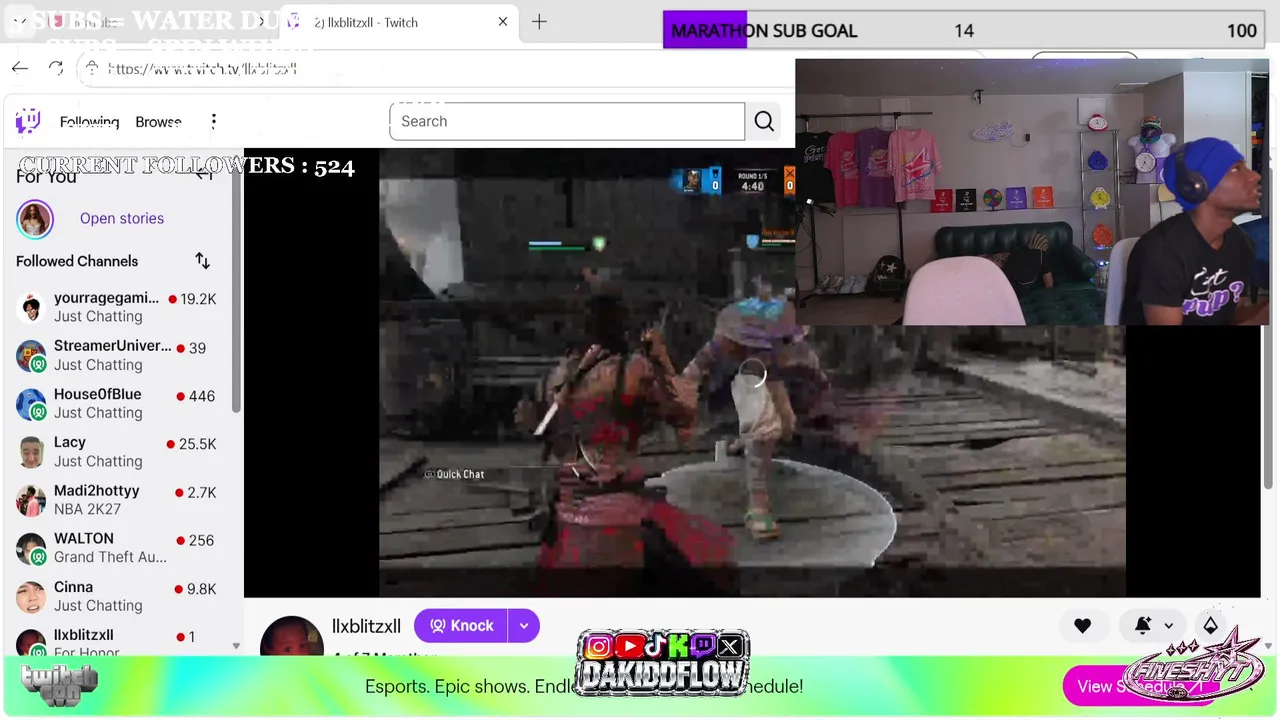Image resolution: width=1280 pixels, height=720 pixels.
Task: Click the Lacy channel avatar
Action: (31, 452)
